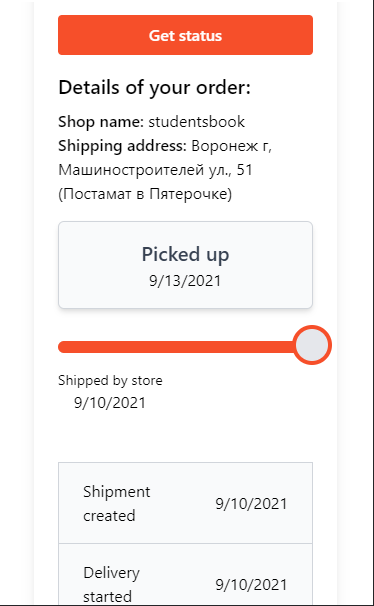Click the 9/13/2021 picked up date

[185, 281]
